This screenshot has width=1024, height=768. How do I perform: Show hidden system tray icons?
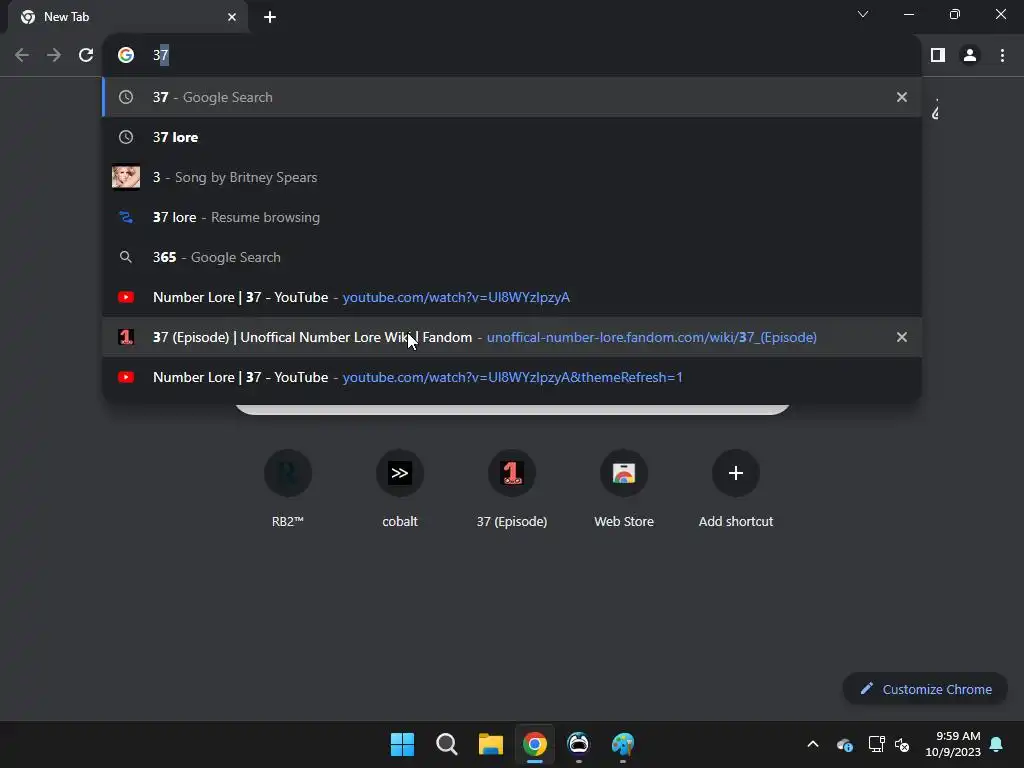(x=813, y=744)
